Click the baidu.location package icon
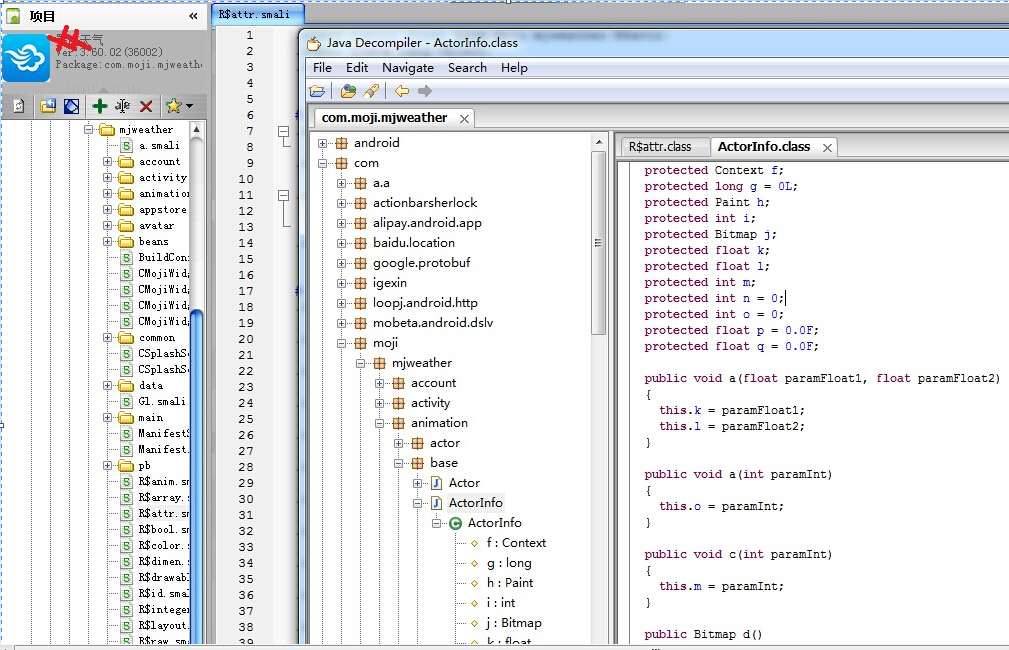 pos(360,243)
